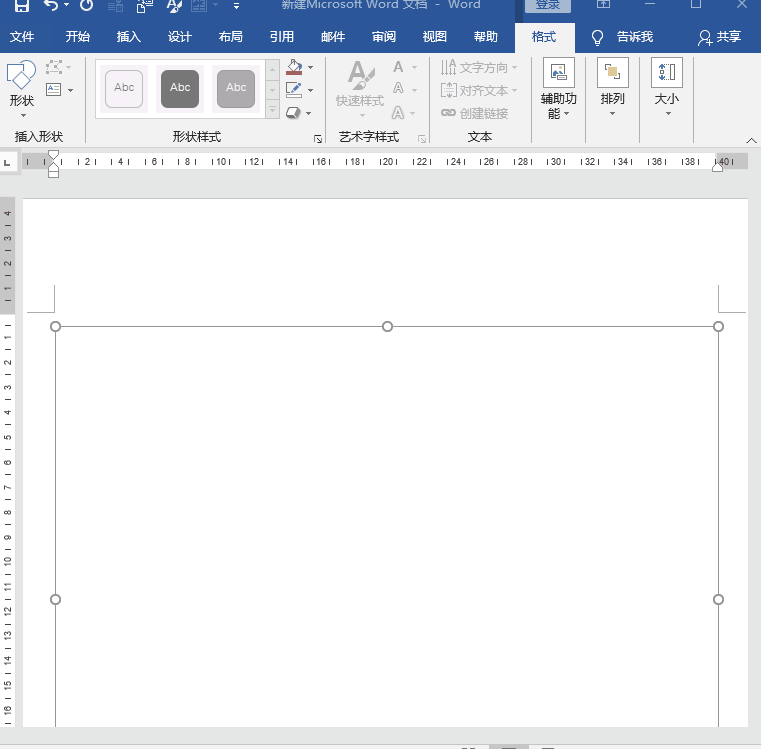Apply the dark gray Abc shape style

(180, 88)
